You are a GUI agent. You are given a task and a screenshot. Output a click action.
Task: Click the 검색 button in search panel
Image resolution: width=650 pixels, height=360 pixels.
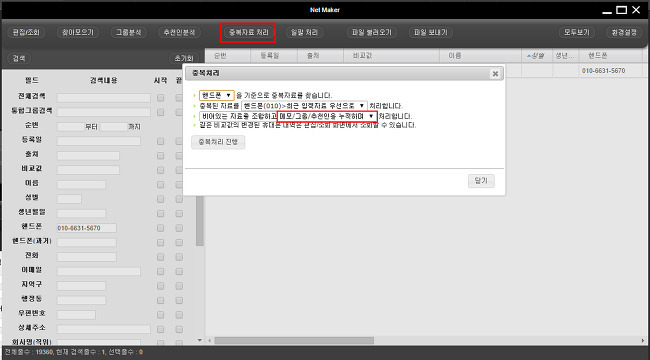(x=19, y=58)
